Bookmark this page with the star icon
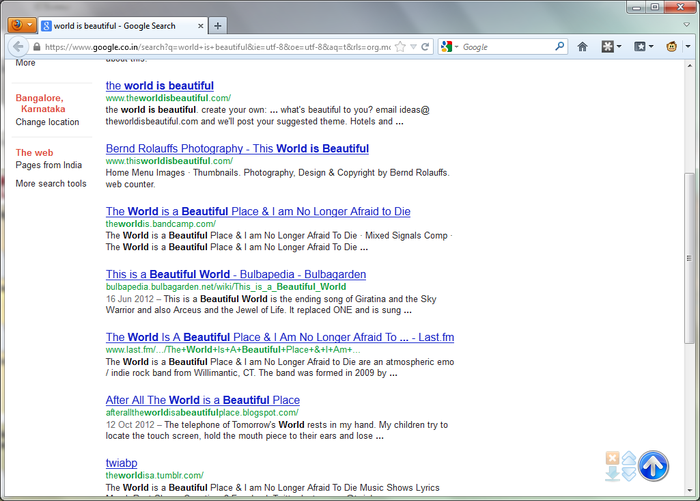This screenshot has height=501, width=700. (400, 47)
